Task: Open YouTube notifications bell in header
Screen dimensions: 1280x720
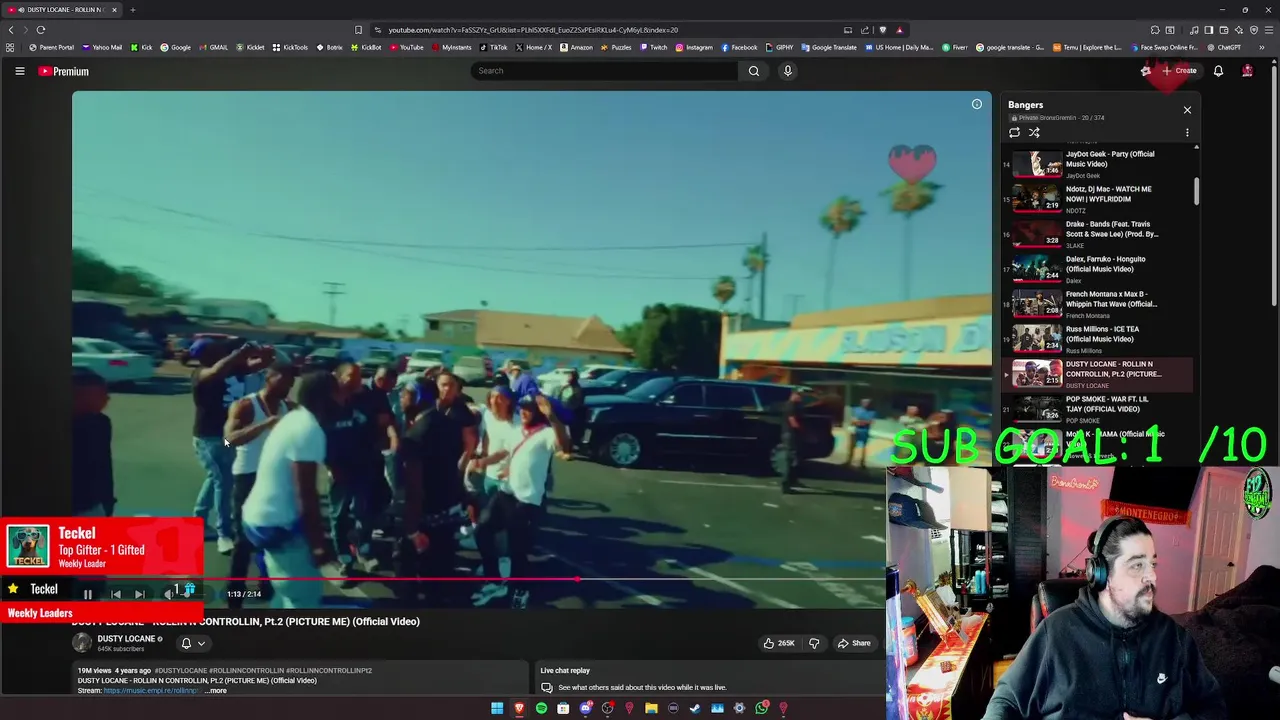Action: tap(1218, 71)
